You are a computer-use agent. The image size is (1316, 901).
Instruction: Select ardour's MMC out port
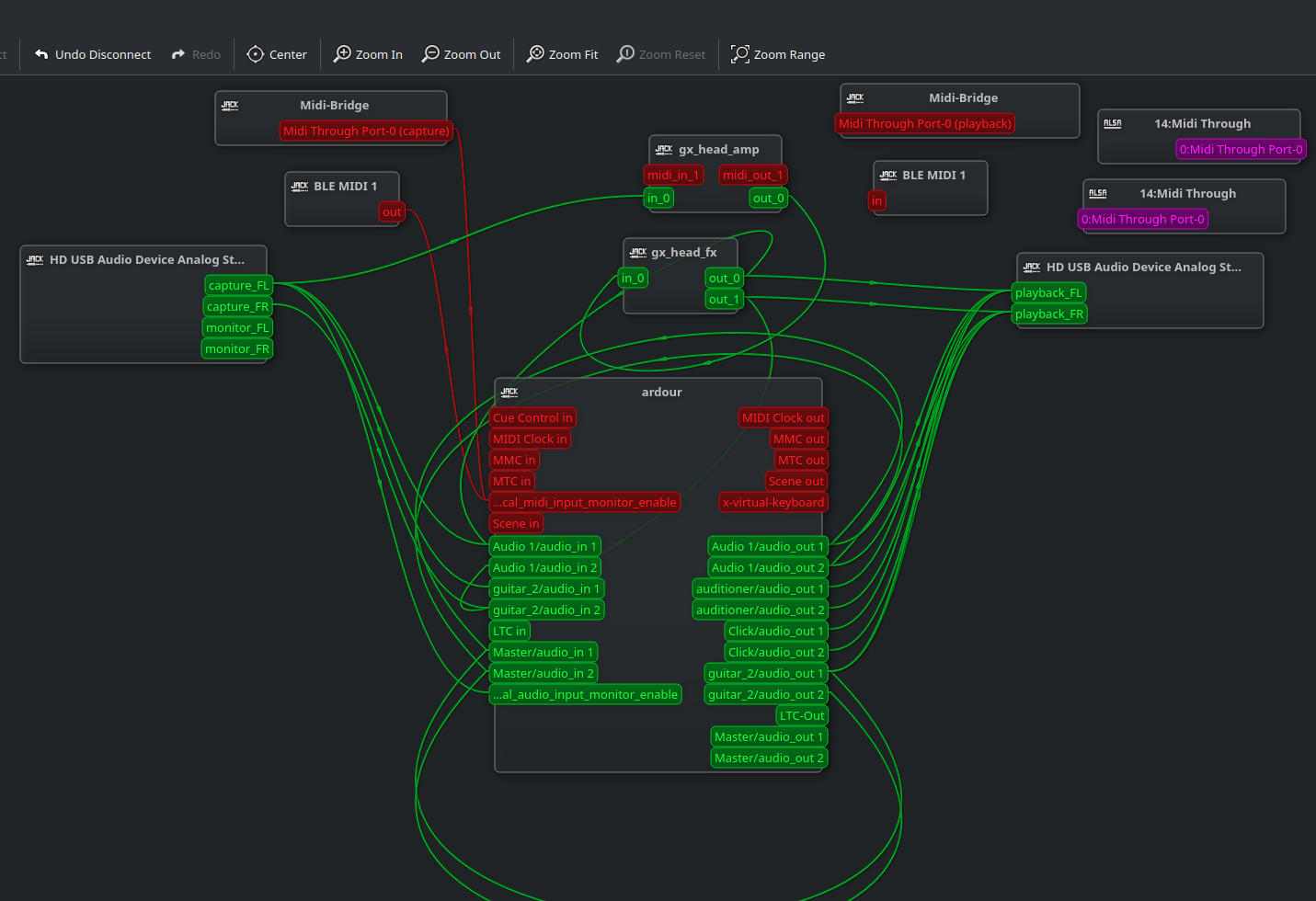[x=799, y=439]
